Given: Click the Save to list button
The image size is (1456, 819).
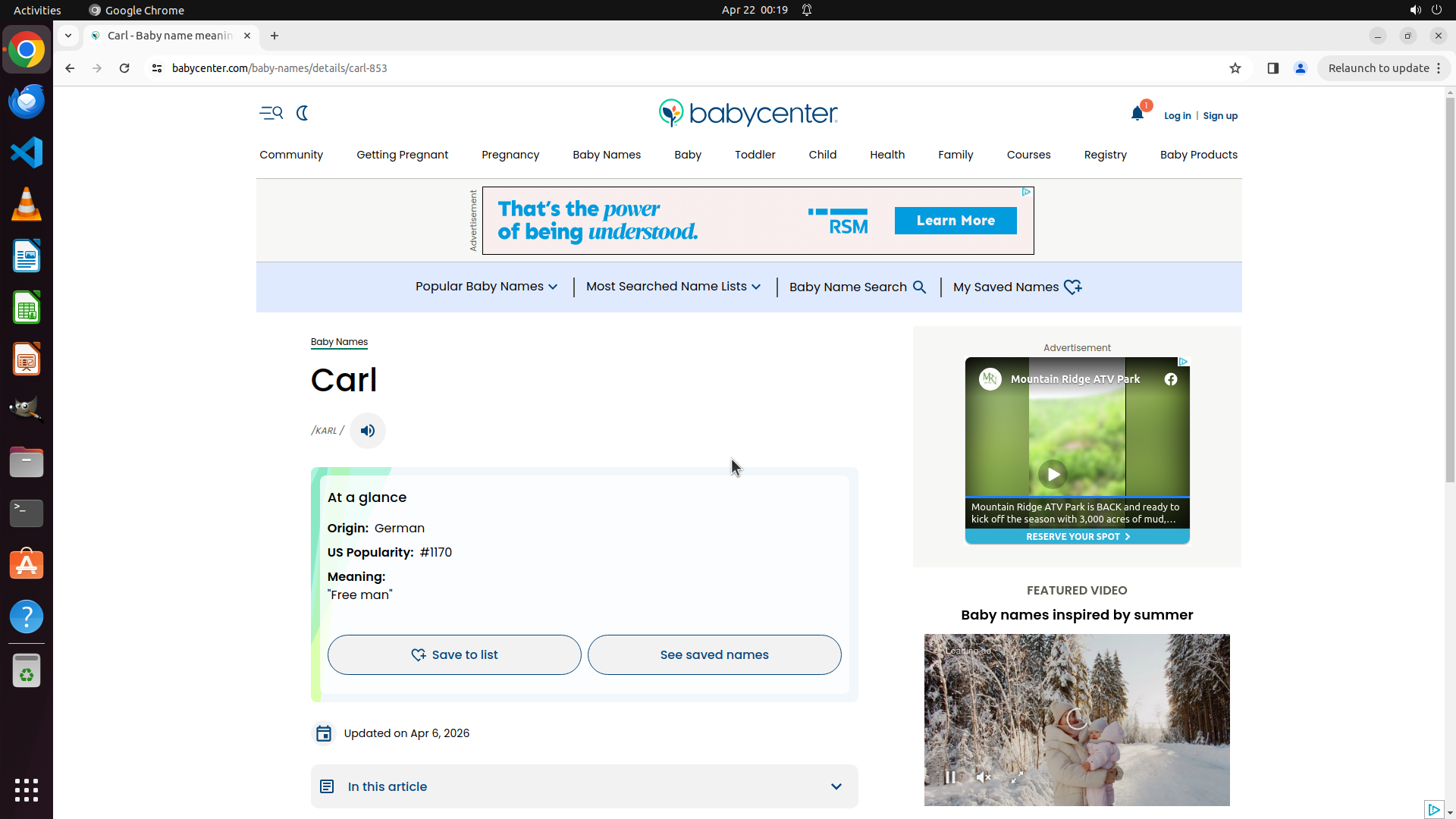Looking at the screenshot, I should (x=454, y=654).
